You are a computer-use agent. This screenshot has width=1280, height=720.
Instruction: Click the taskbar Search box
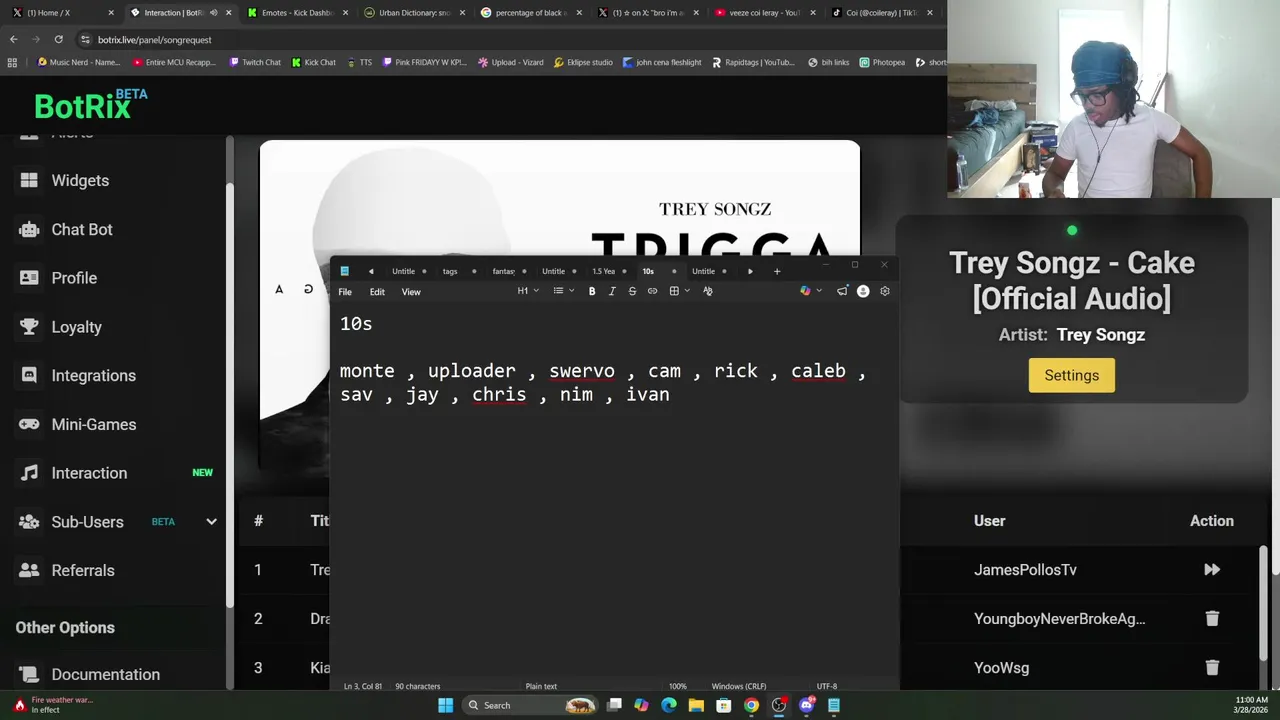point(531,705)
